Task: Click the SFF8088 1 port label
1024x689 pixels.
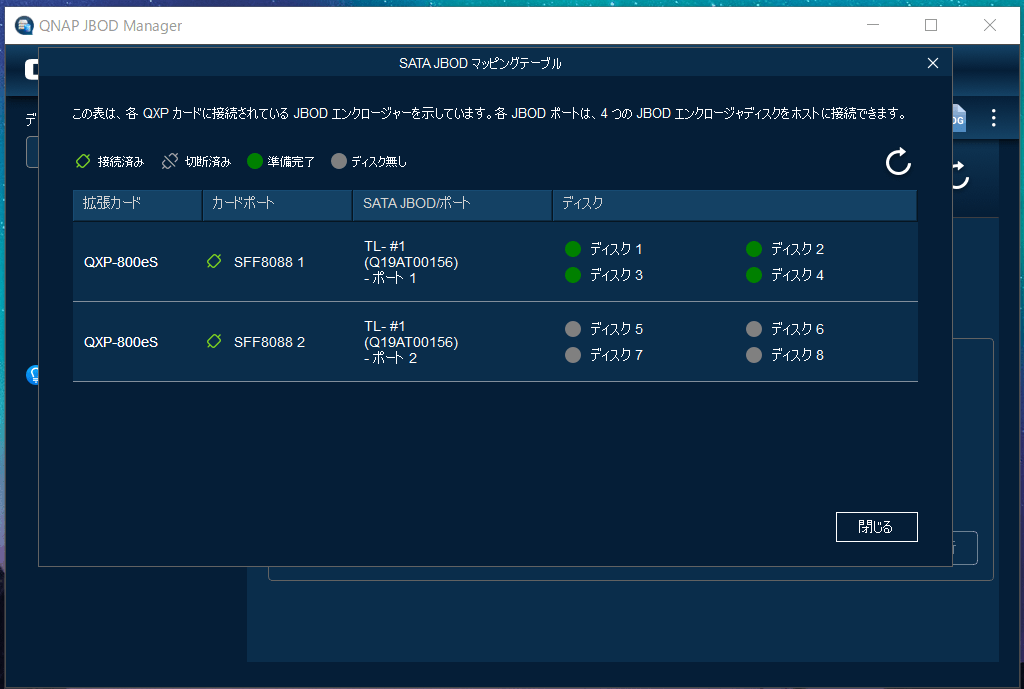Action: 269,262
